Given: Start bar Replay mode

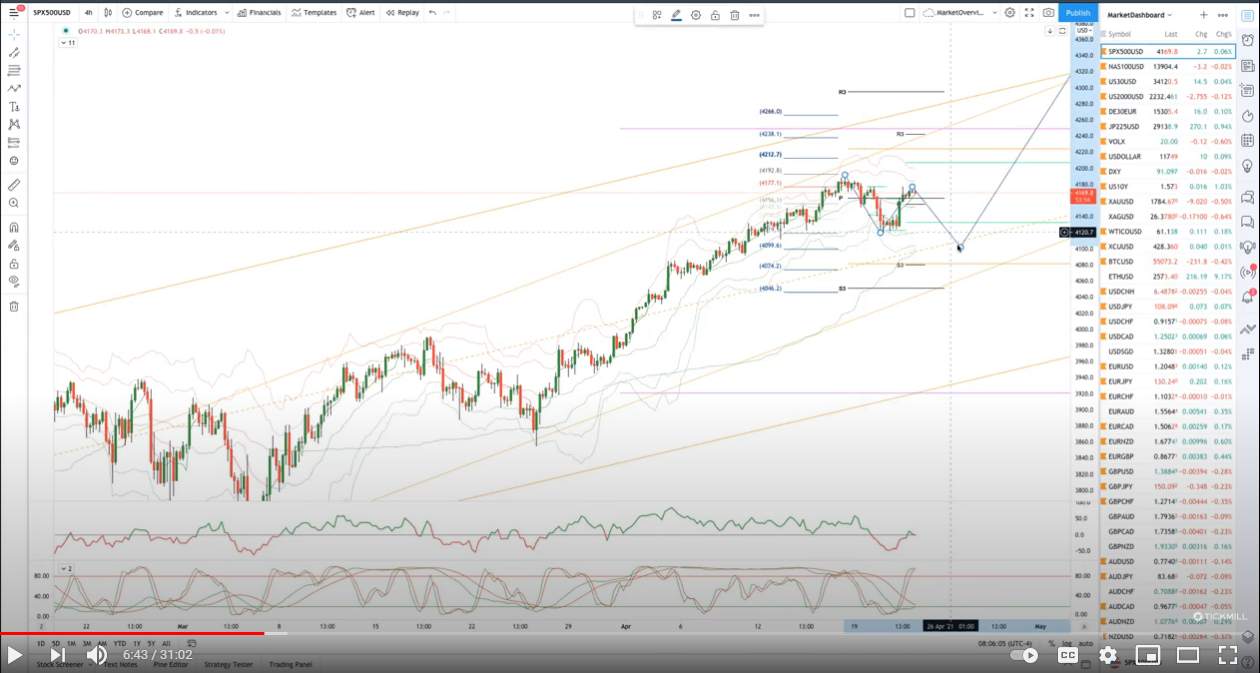Looking at the screenshot, I should [x=401, y=13].
